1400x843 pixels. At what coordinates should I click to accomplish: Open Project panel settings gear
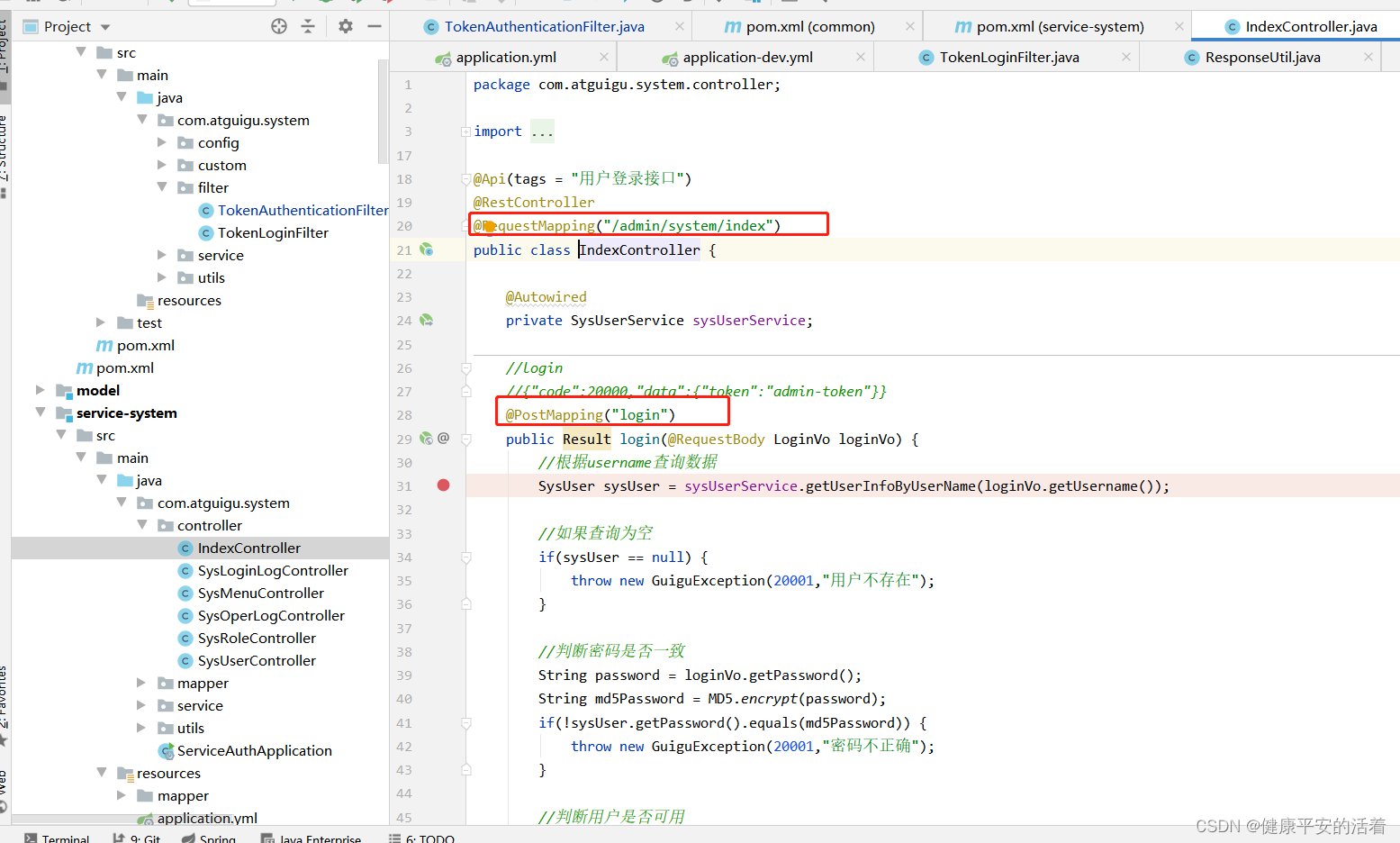[346, 26]
